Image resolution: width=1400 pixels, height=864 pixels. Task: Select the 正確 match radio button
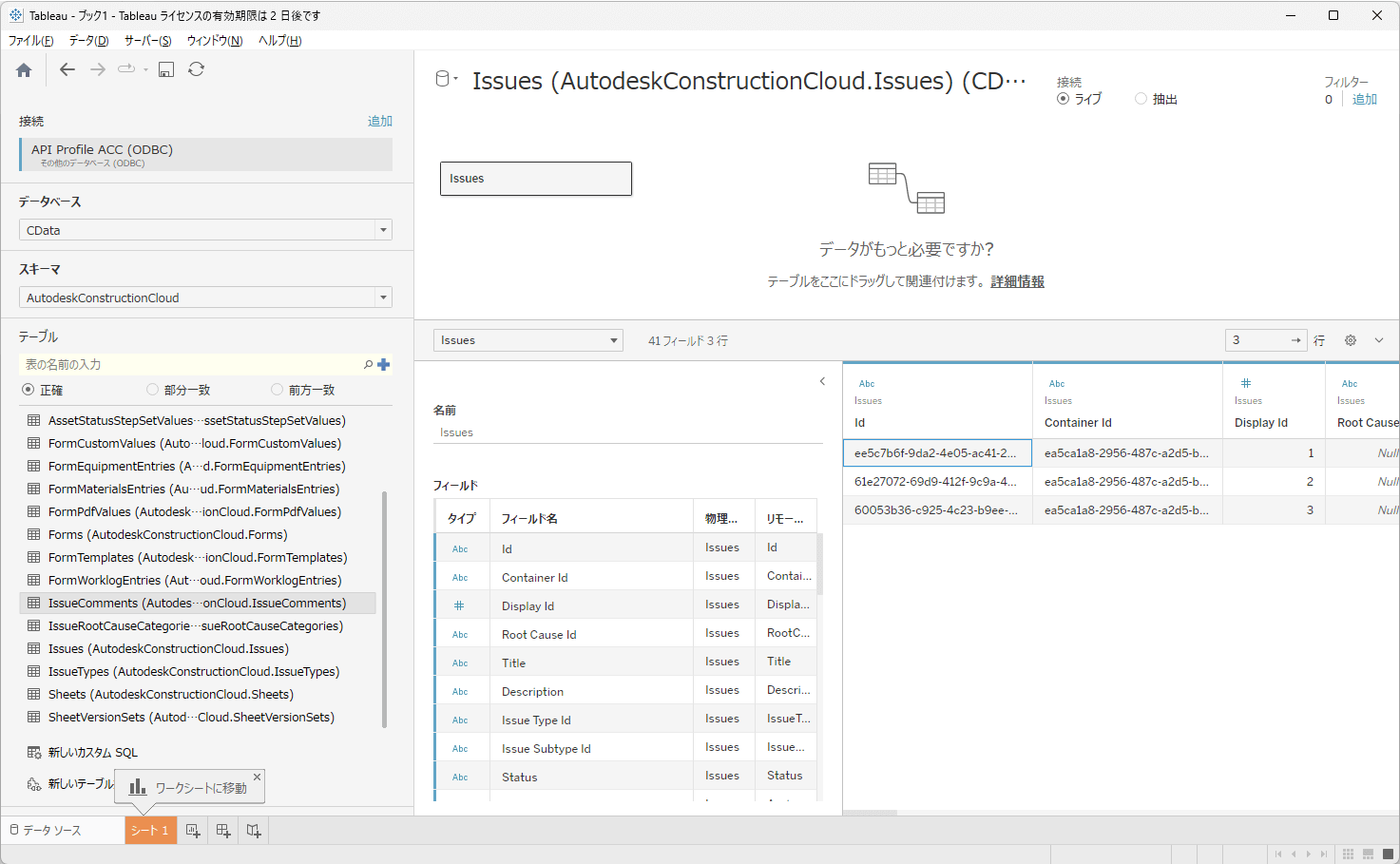coord(28,390)
